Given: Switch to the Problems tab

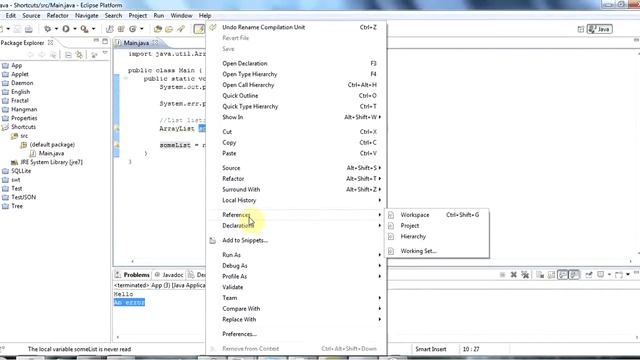Looking at the screenshot, I should tap(133, 275).
